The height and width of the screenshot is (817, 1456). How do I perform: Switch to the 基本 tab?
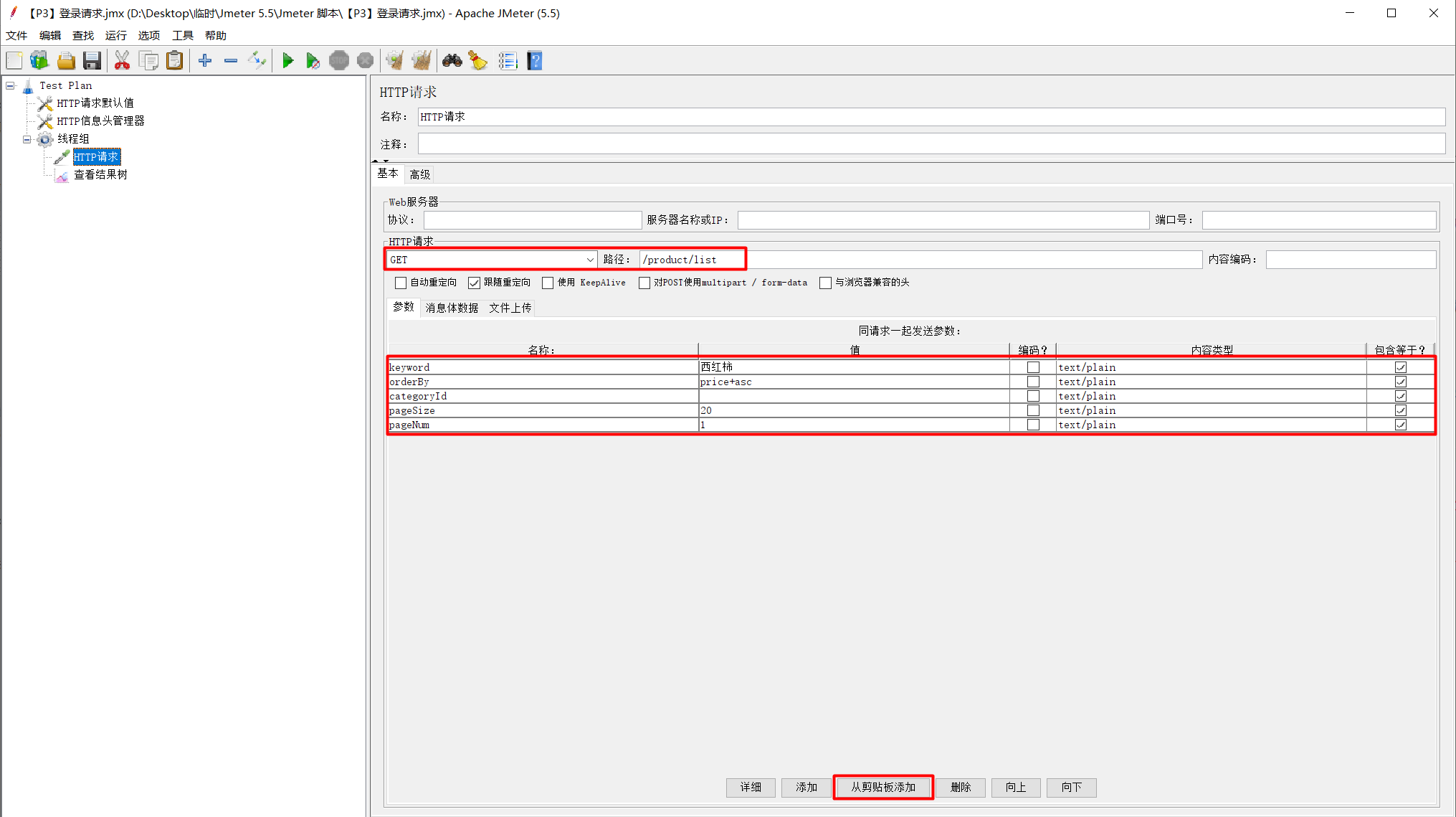pos(388,174)
